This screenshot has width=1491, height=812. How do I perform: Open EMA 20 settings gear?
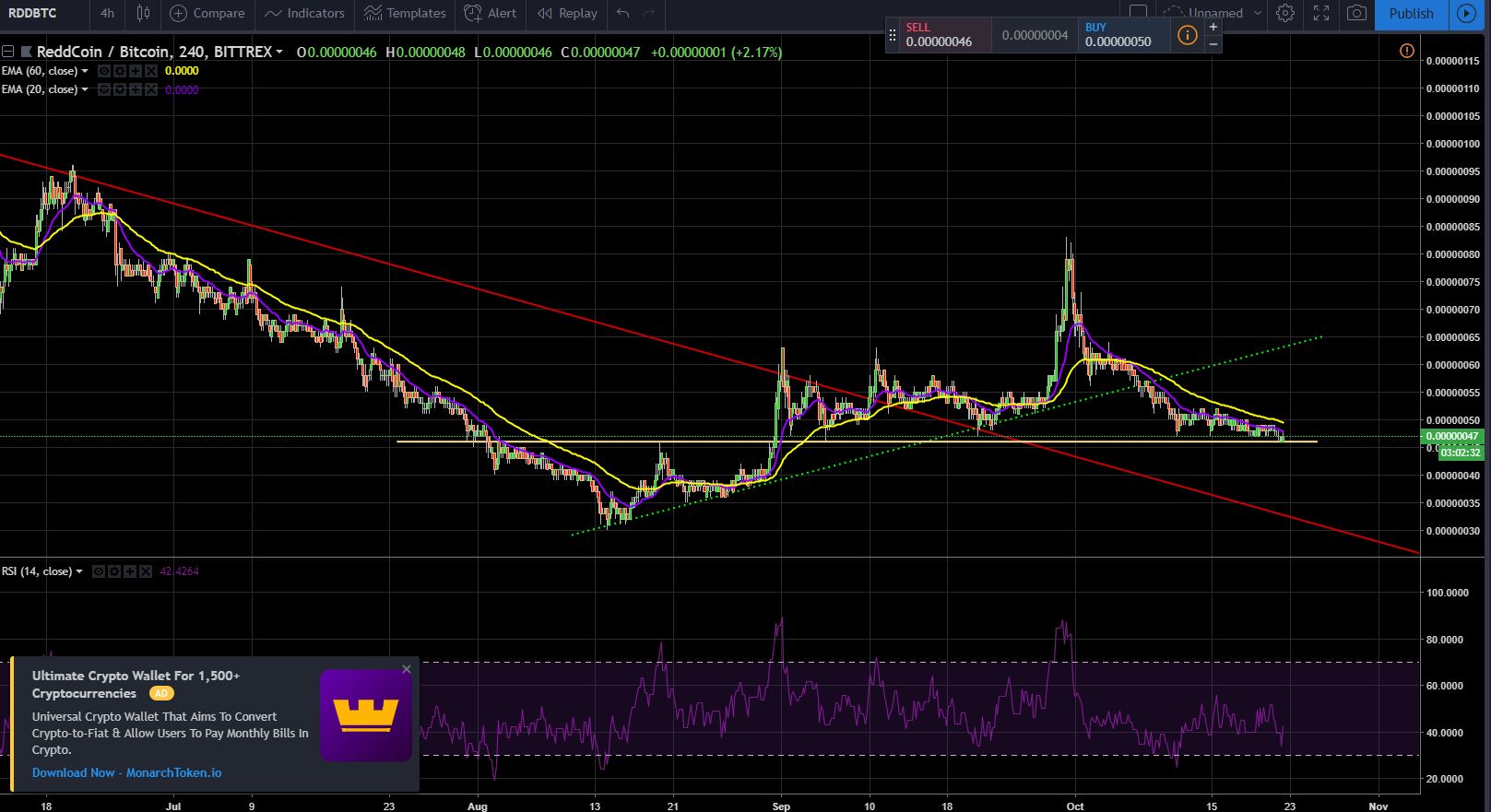point(120,89)
